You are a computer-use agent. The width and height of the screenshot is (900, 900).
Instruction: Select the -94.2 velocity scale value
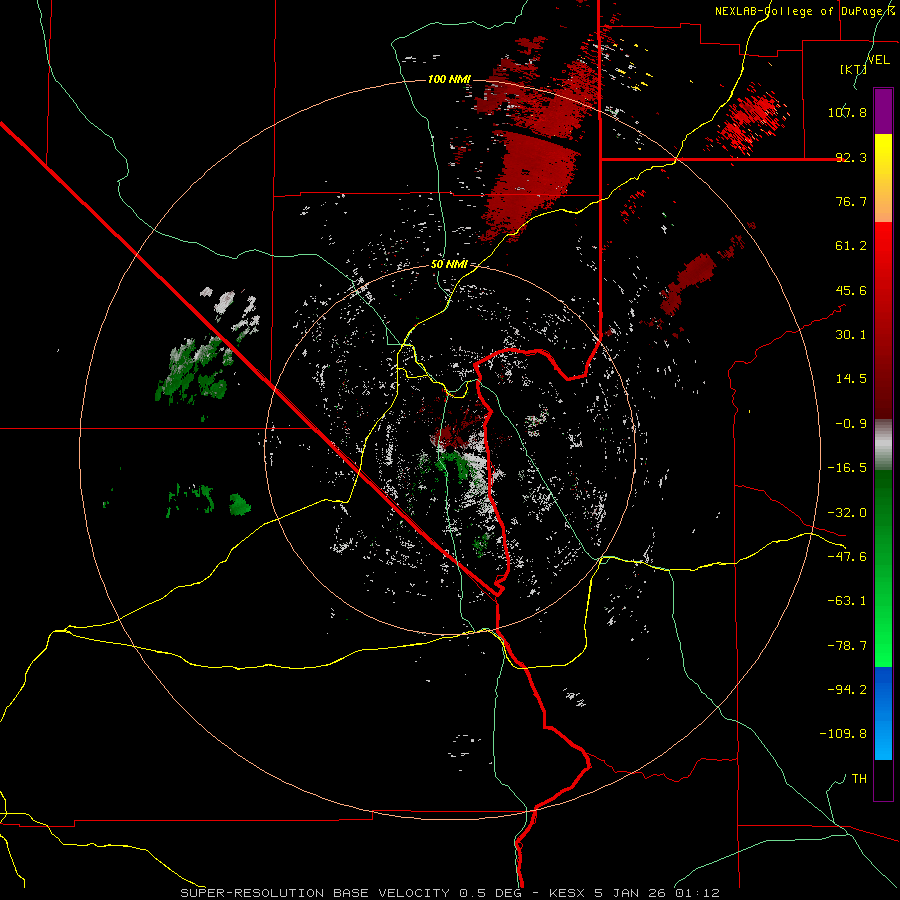pos(847,690)
